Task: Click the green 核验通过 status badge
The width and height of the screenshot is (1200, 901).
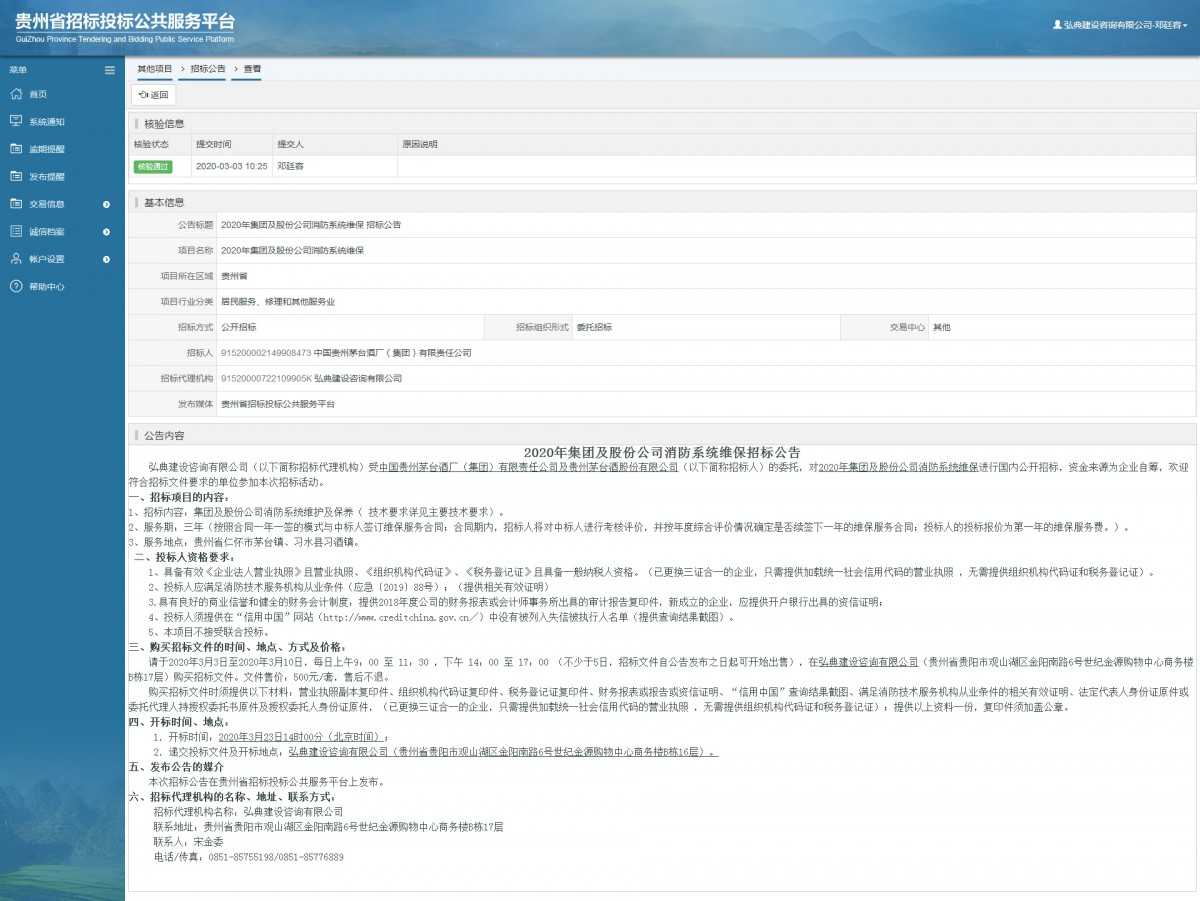Action: [153, 167]
